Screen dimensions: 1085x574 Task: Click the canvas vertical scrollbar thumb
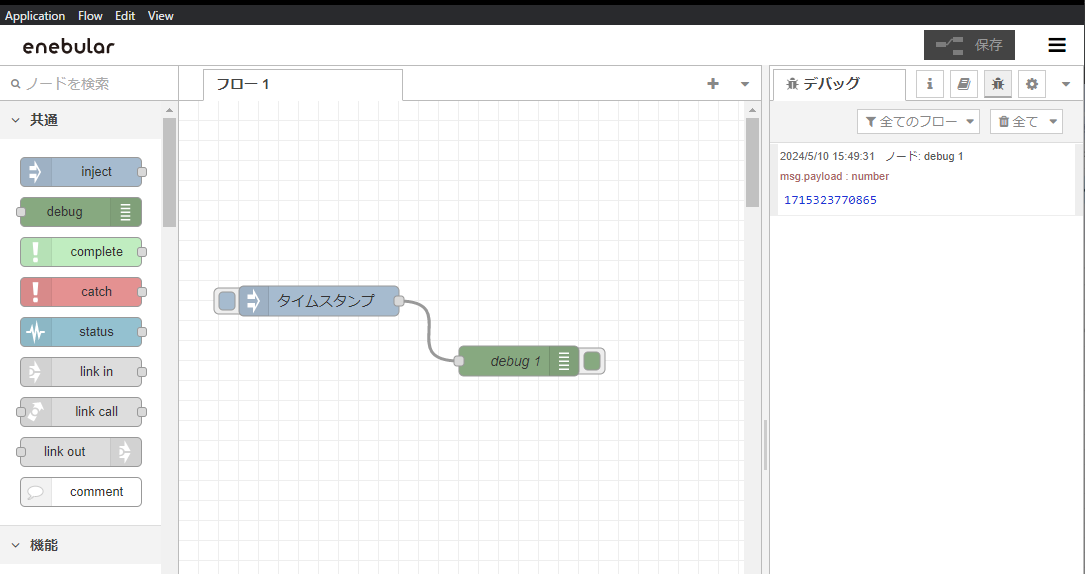[x=753, y=163]
